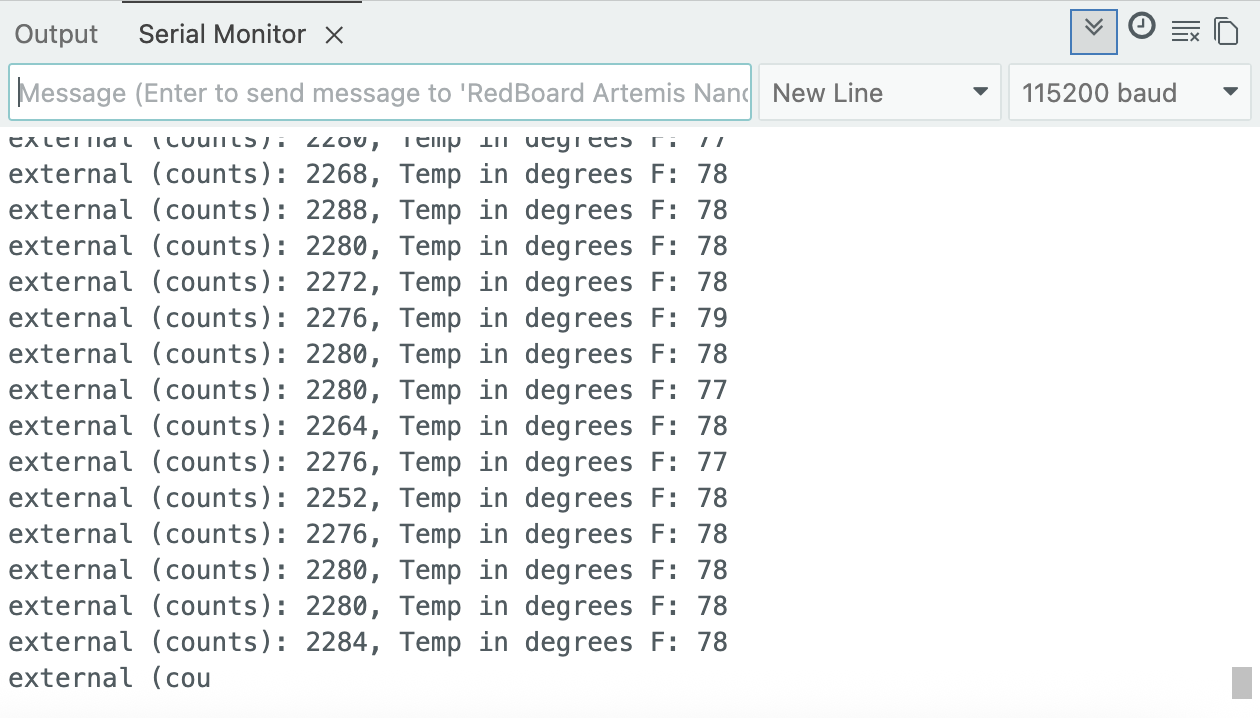Click the output line with counts 2268
Viewport: 1260px width, 718px height.
coord(367,174)
